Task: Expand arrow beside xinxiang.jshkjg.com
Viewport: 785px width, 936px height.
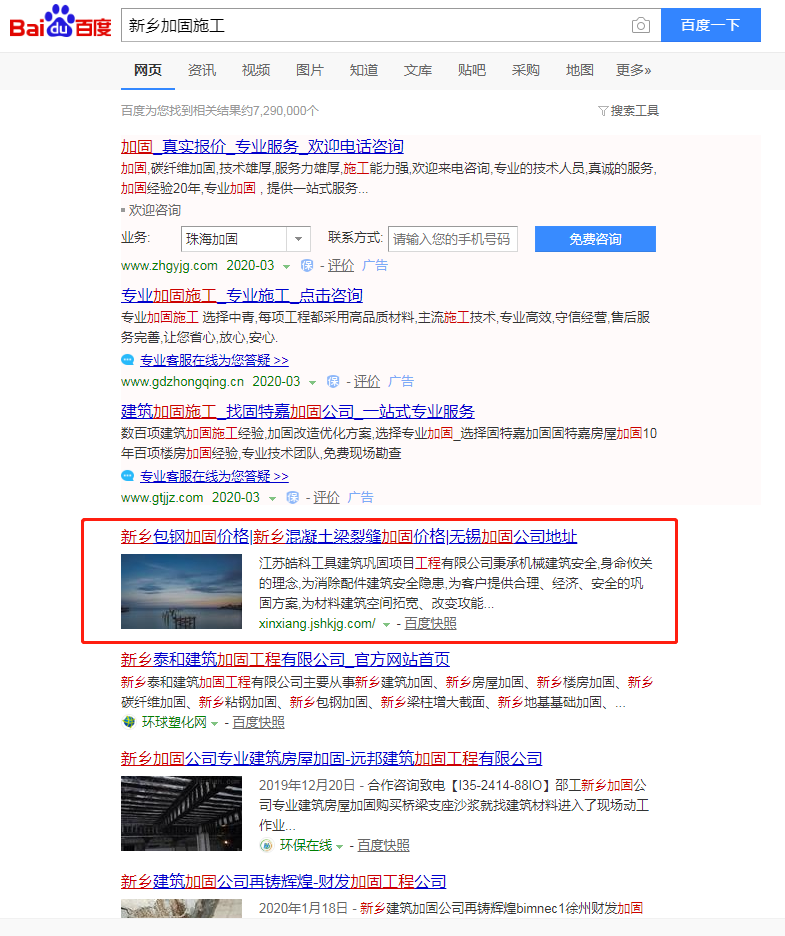Action: (386, 624)
